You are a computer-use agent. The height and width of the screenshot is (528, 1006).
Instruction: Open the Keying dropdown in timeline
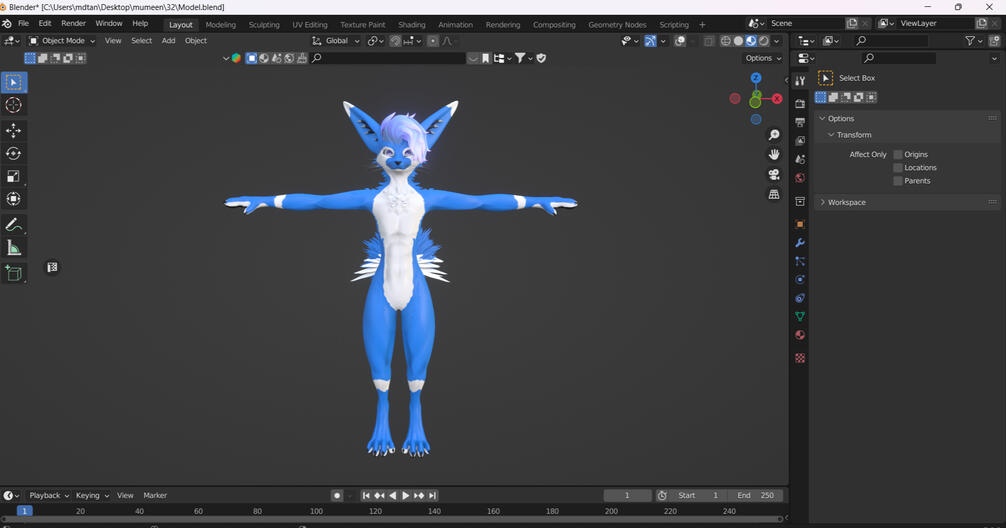click(x=92, y=495)
